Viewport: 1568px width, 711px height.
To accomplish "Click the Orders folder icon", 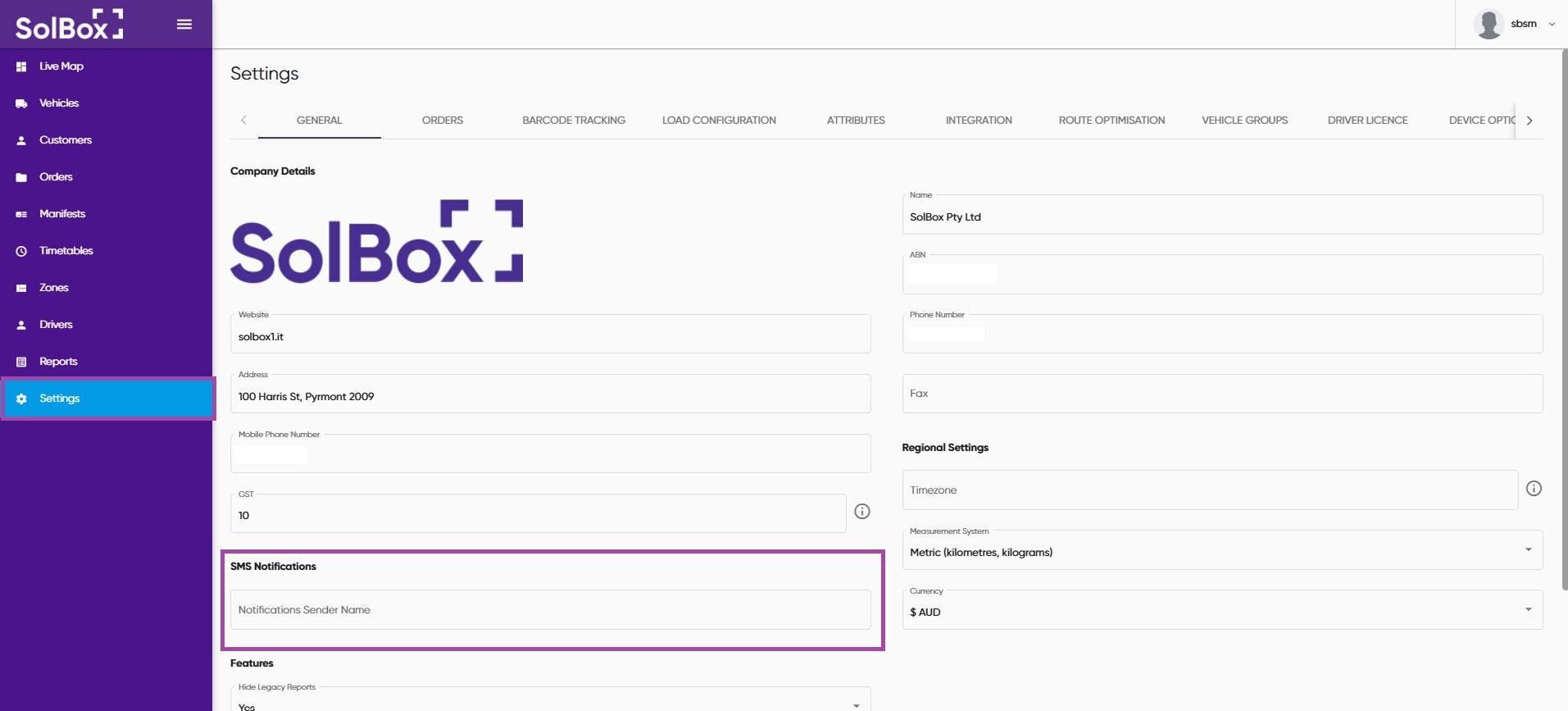I will [x=21, y=177].
